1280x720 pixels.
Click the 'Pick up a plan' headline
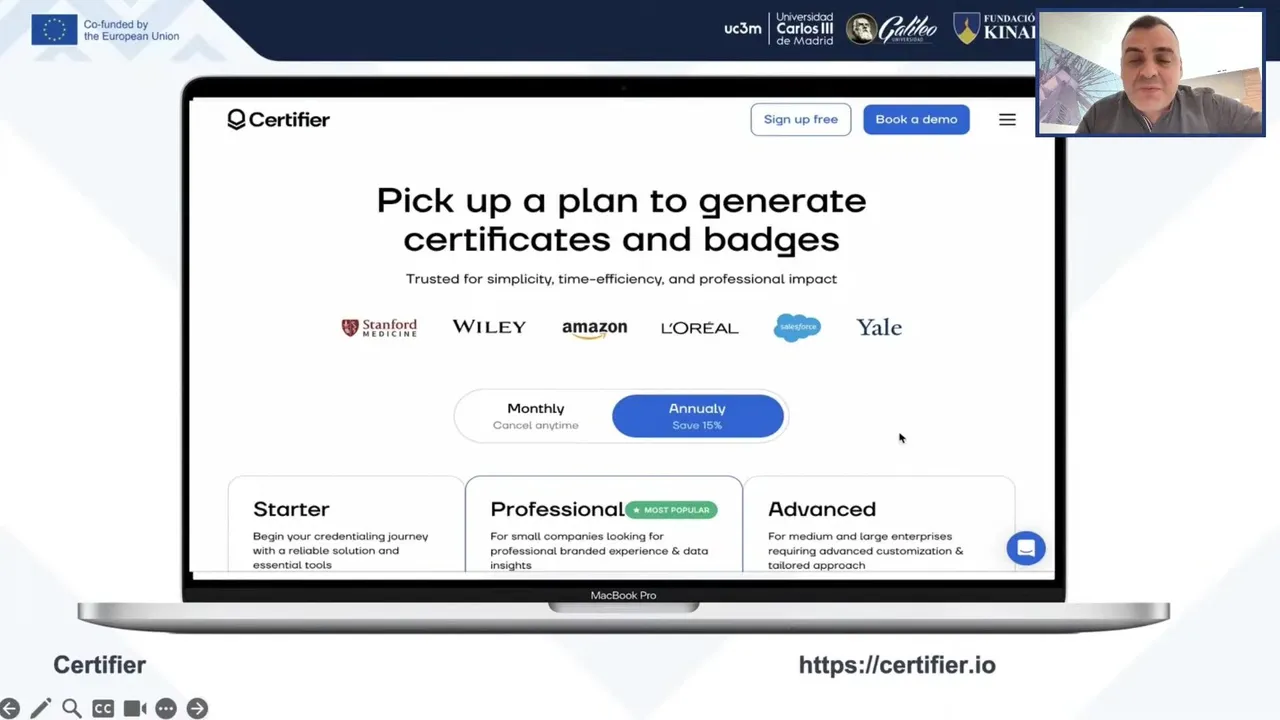tap(621, 220)
